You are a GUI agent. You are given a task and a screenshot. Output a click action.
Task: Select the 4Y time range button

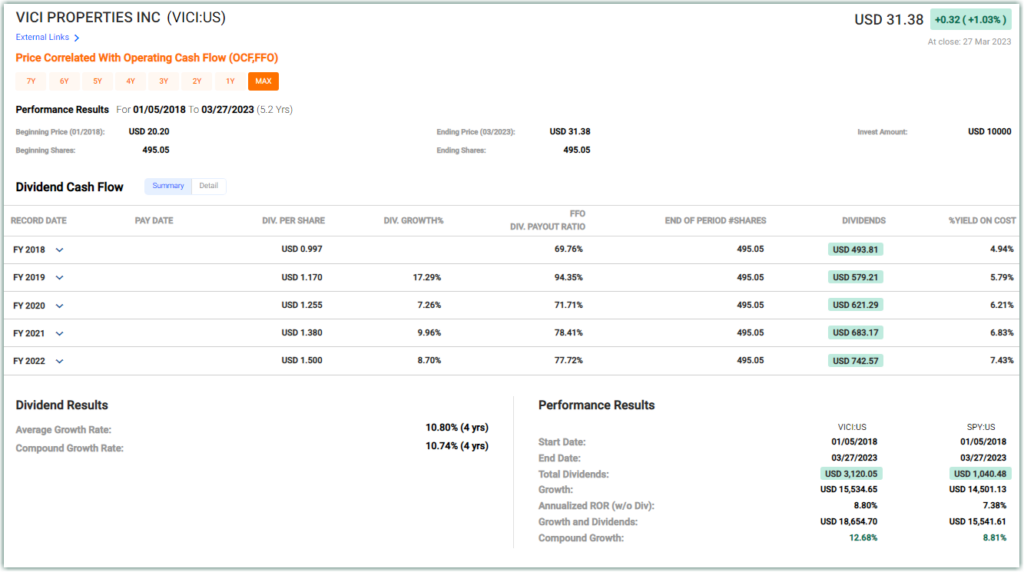[131, 81]
